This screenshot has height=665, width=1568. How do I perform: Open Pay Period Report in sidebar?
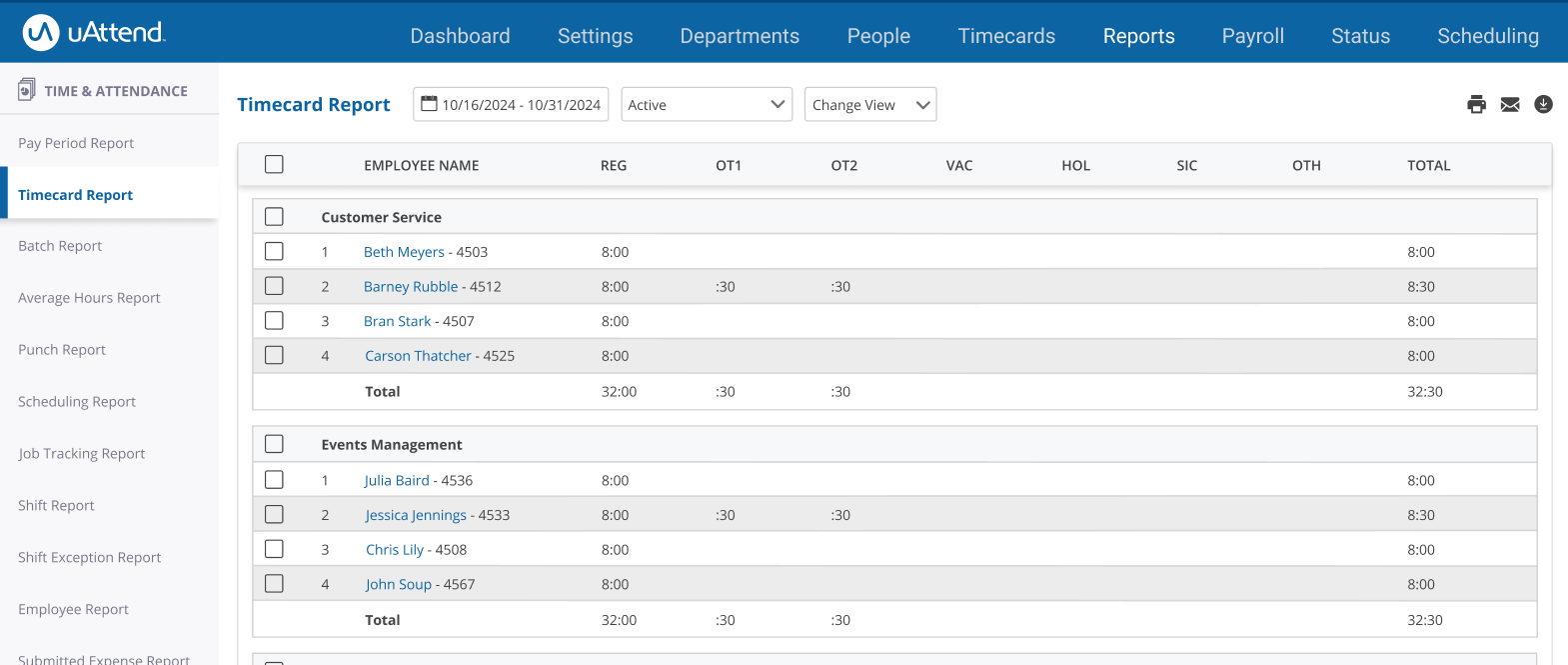[x=76, y=143]
